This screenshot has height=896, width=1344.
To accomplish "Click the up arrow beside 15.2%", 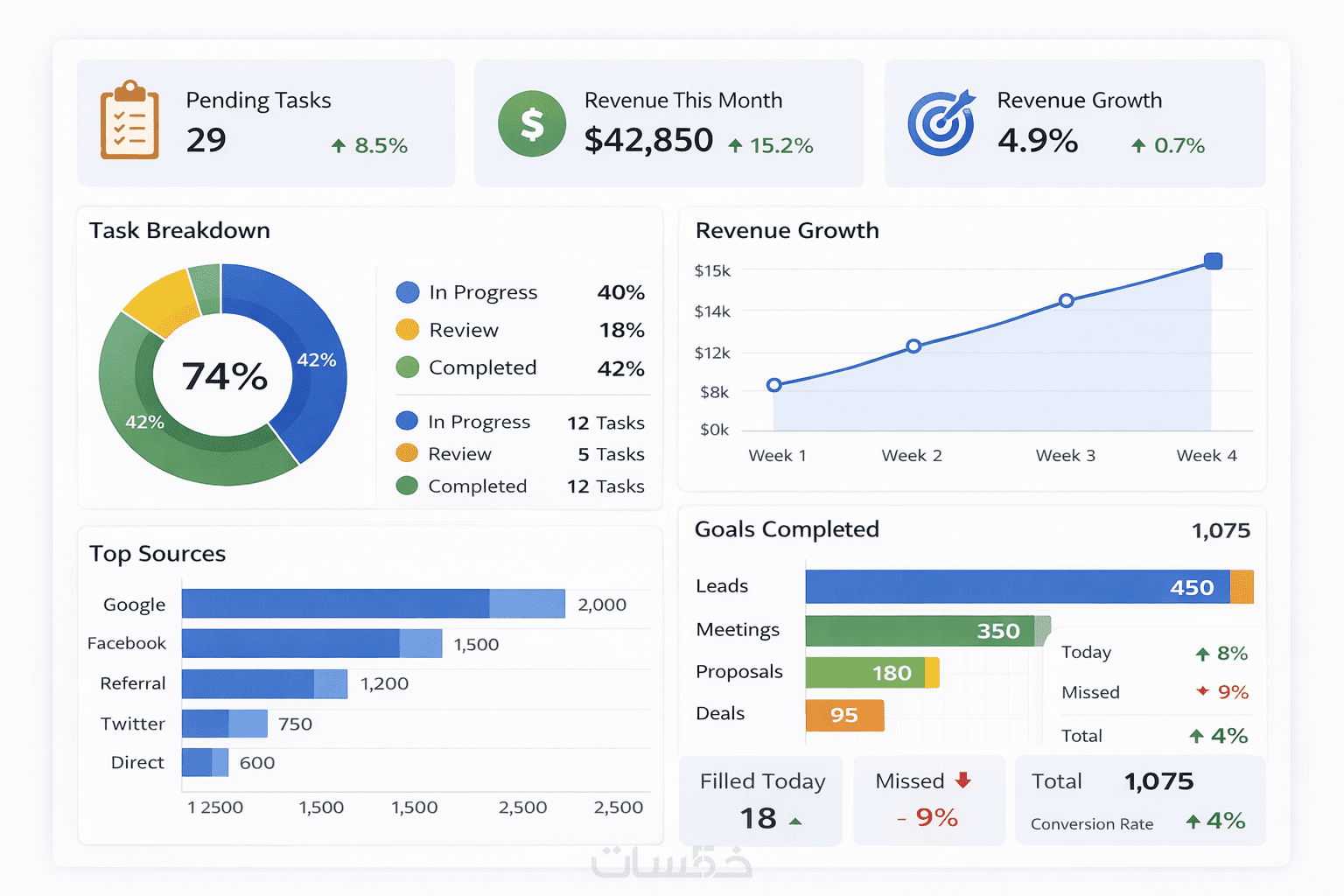I will [735, 146].
